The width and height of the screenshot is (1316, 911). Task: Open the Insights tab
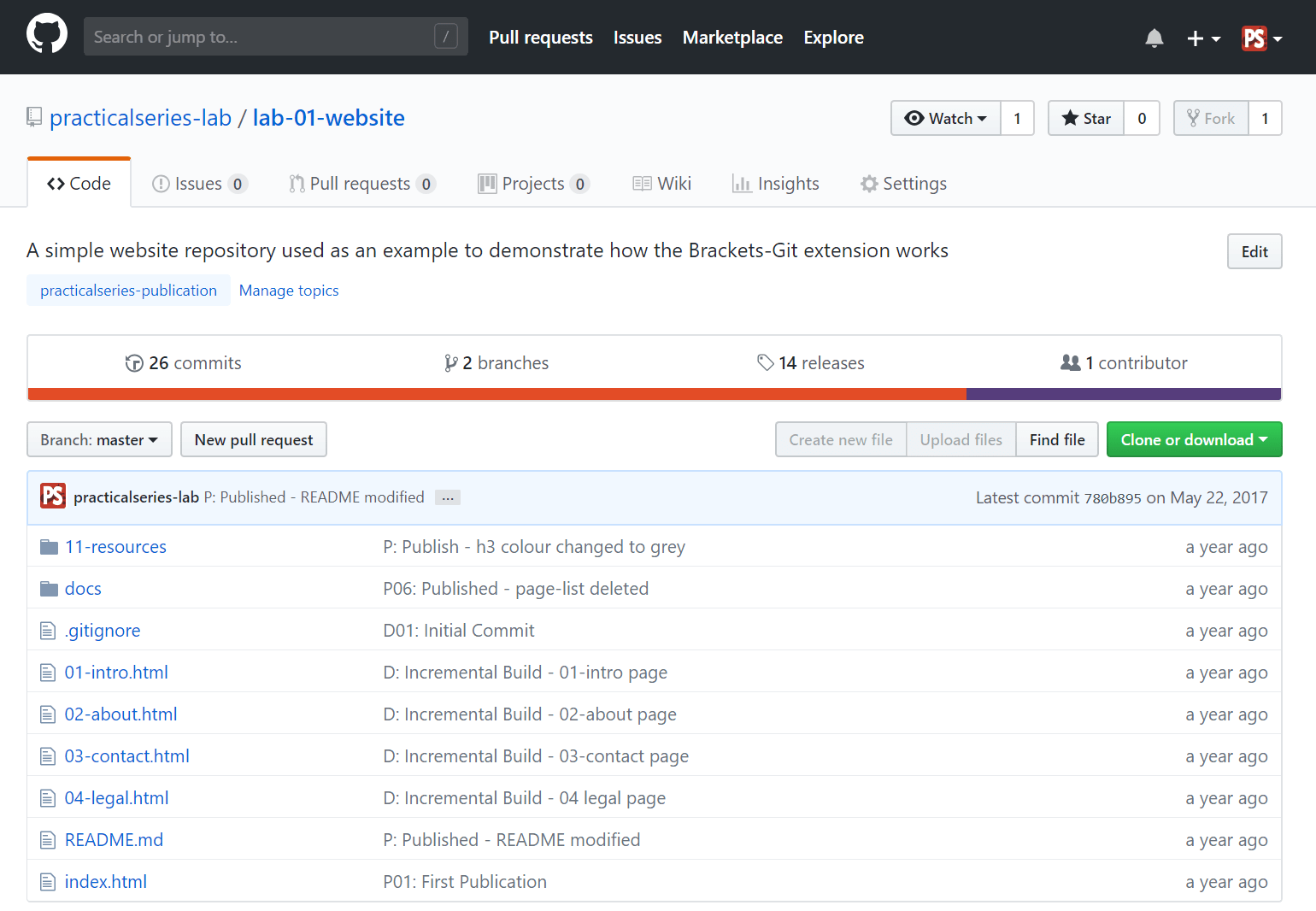775,184
